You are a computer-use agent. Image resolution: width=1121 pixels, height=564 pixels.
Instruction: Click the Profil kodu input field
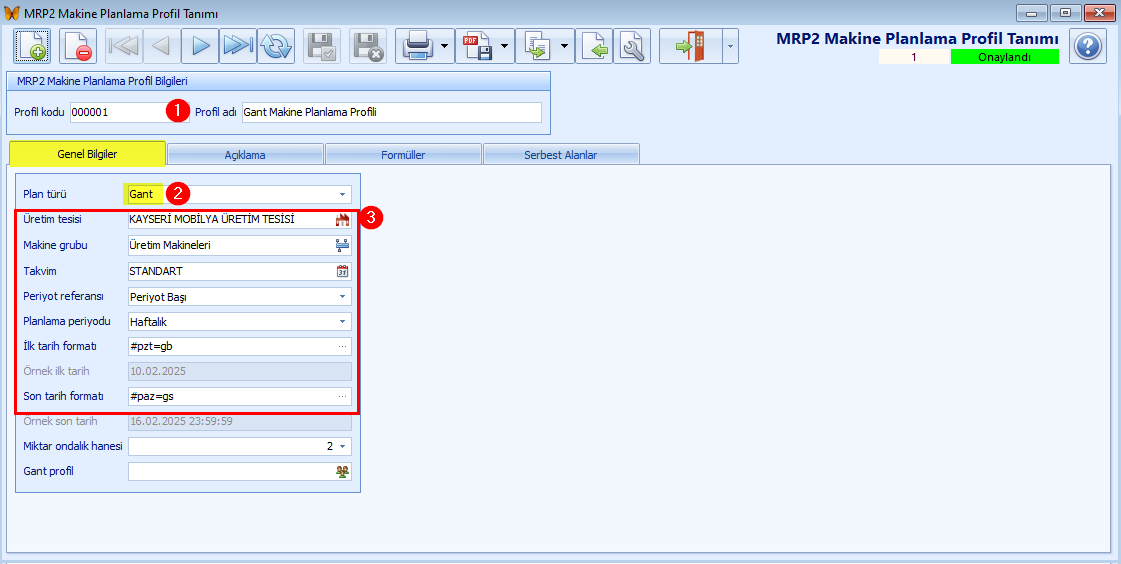(x=129, y=112)
